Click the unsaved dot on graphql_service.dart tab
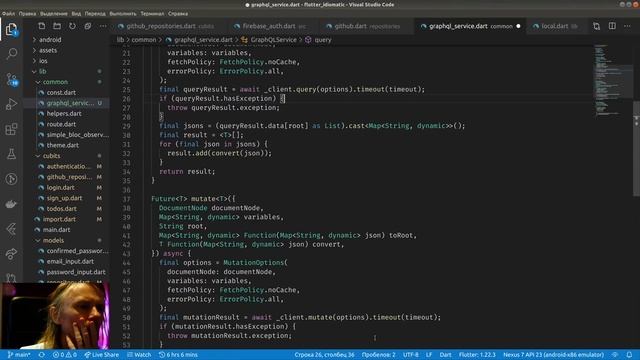This screenshot has width=640, height=360. click(x=518, y=26)
